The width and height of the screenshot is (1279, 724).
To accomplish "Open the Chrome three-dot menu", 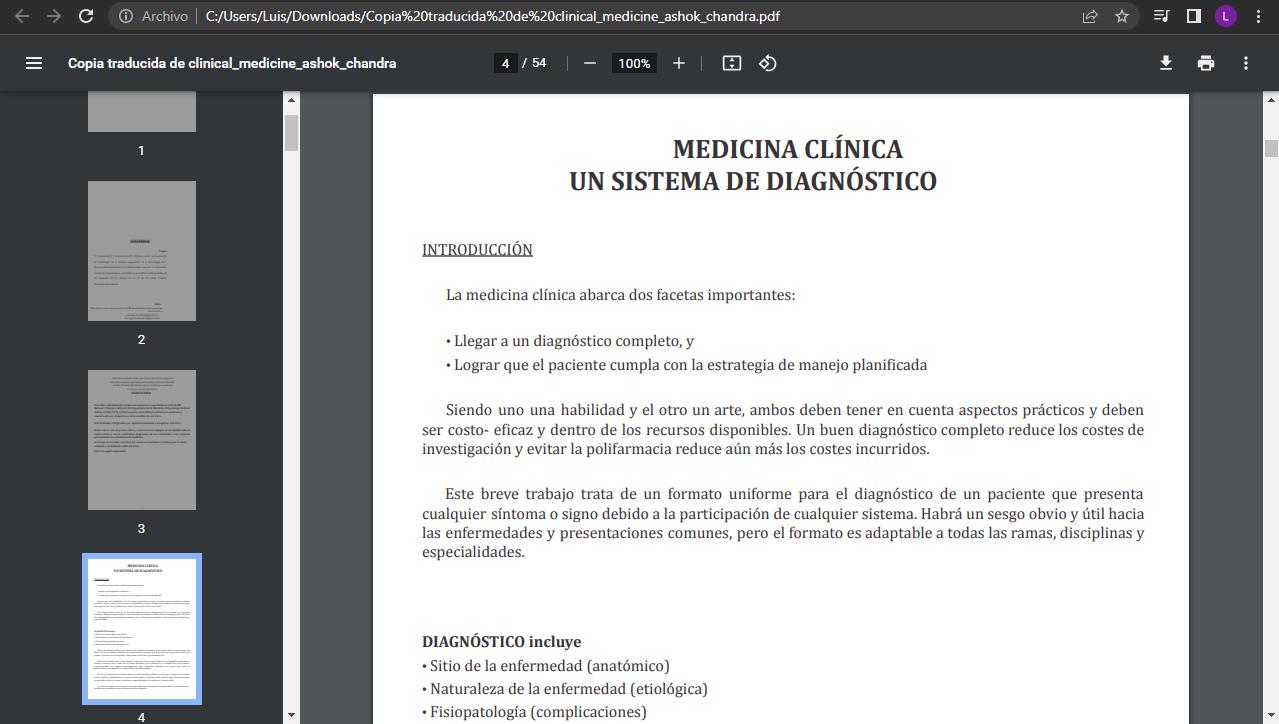I will [x=1259, y=16].
